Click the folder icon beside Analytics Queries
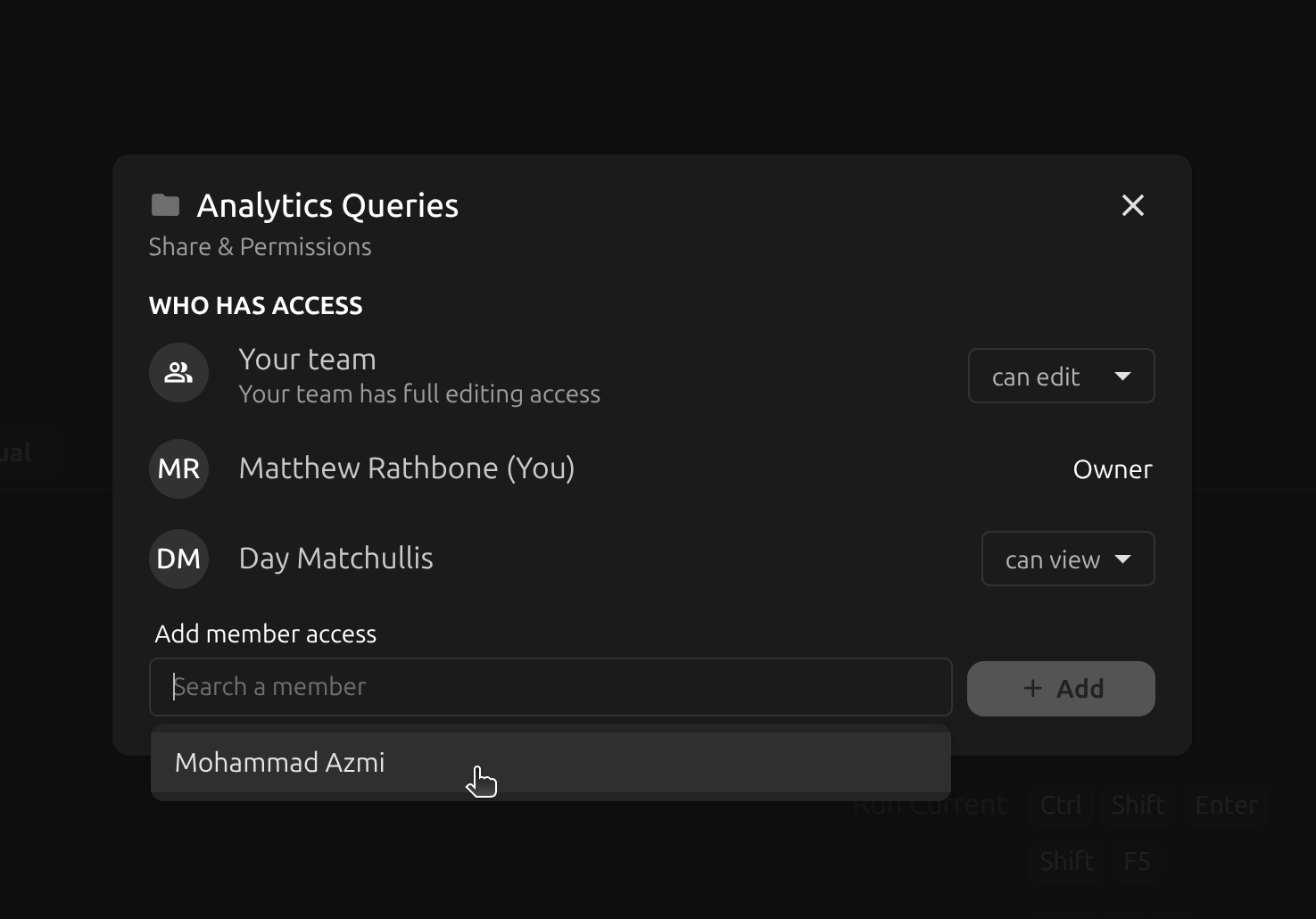Viewport: 1316px width, 919px height. [165, 205]
